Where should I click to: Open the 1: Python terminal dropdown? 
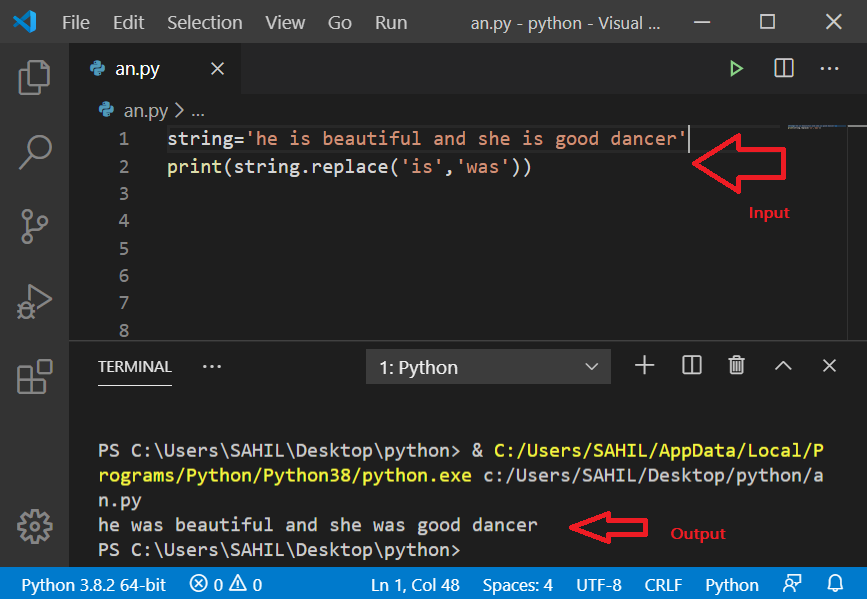[x=488, y=367]
